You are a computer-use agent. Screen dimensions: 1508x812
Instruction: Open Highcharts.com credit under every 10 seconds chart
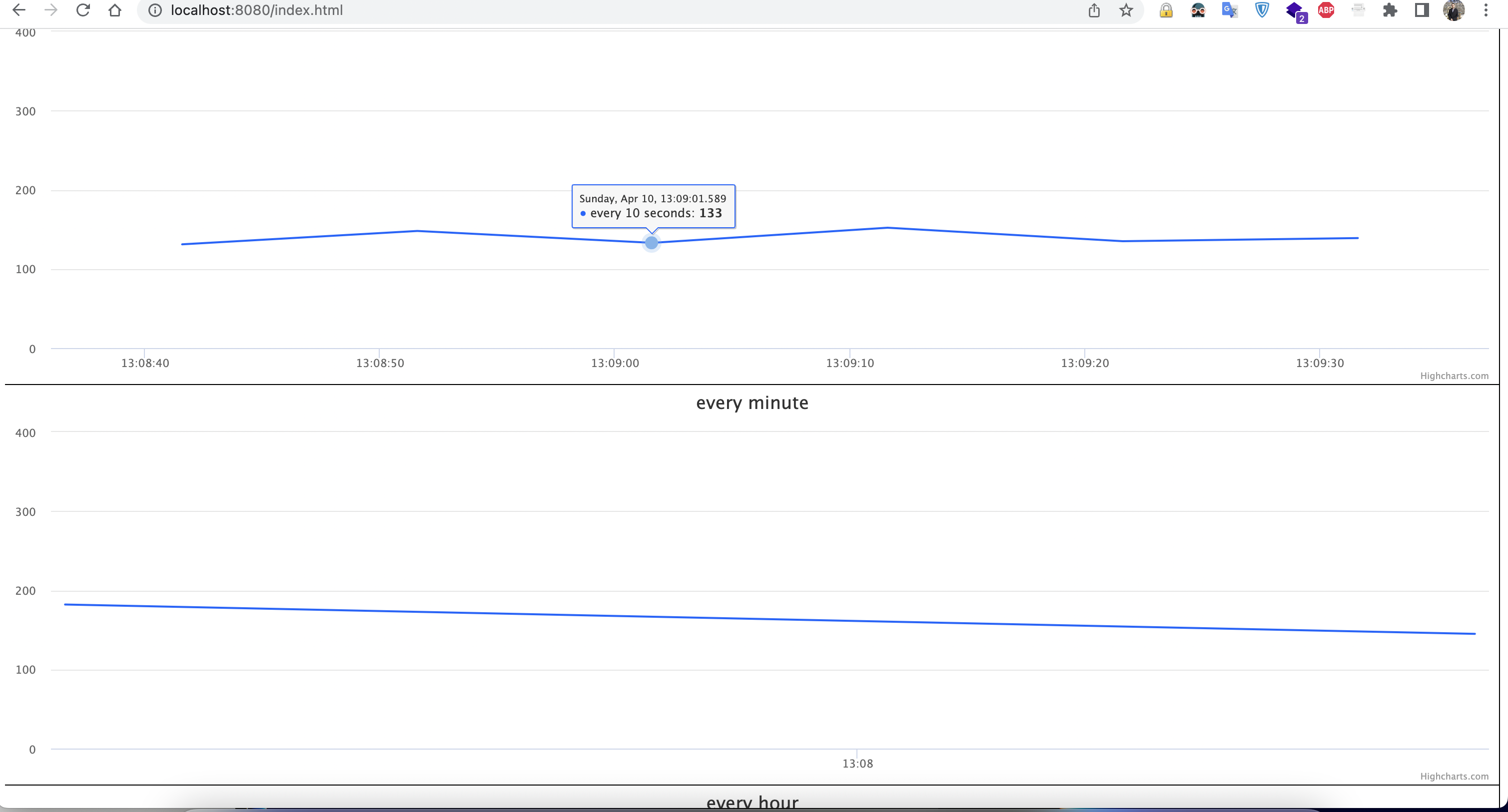pyautogui.click(x=1454, y=376)
